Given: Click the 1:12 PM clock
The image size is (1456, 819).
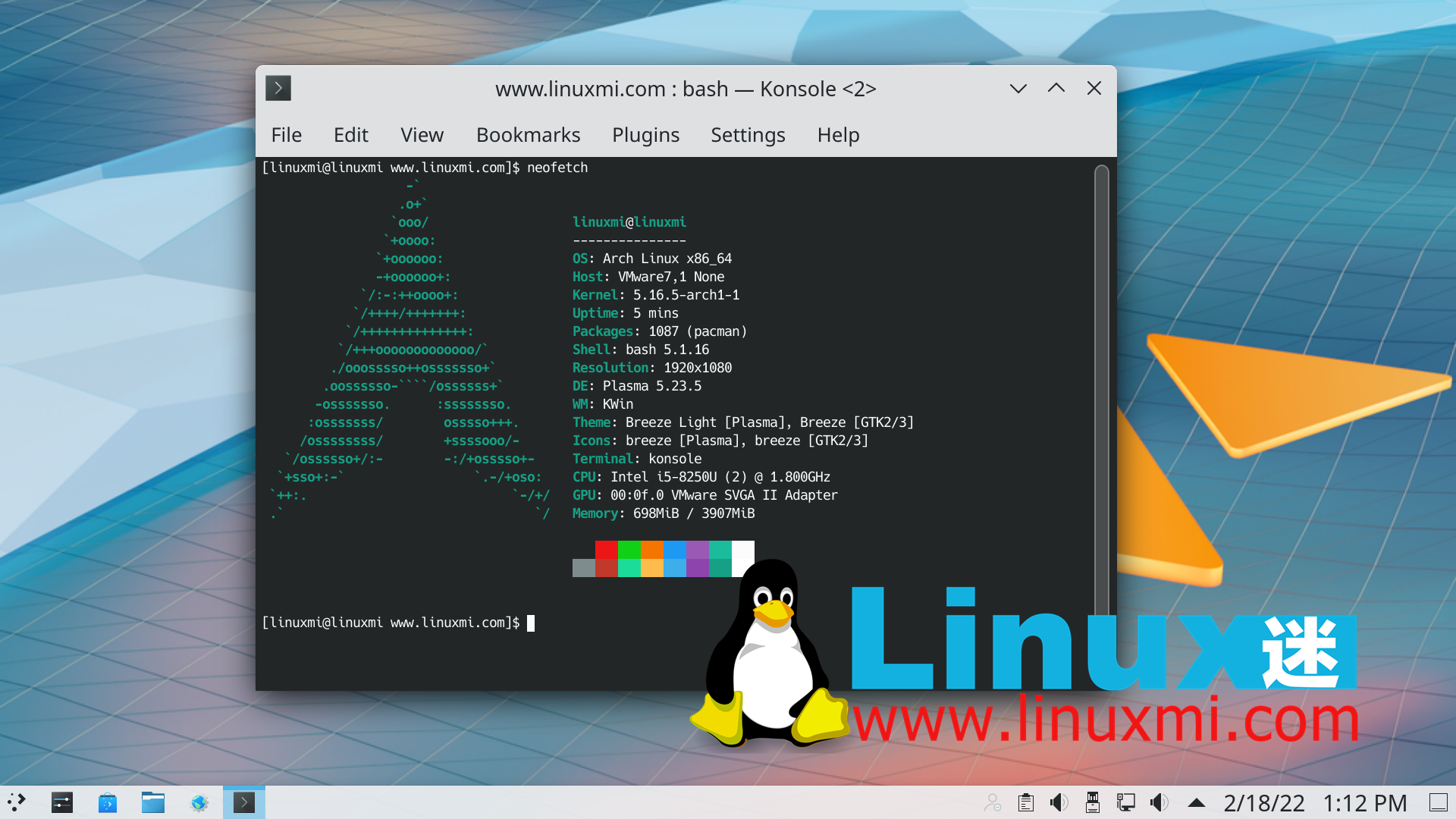Looking at the screenshot, I should click(x=1365, y=803).
